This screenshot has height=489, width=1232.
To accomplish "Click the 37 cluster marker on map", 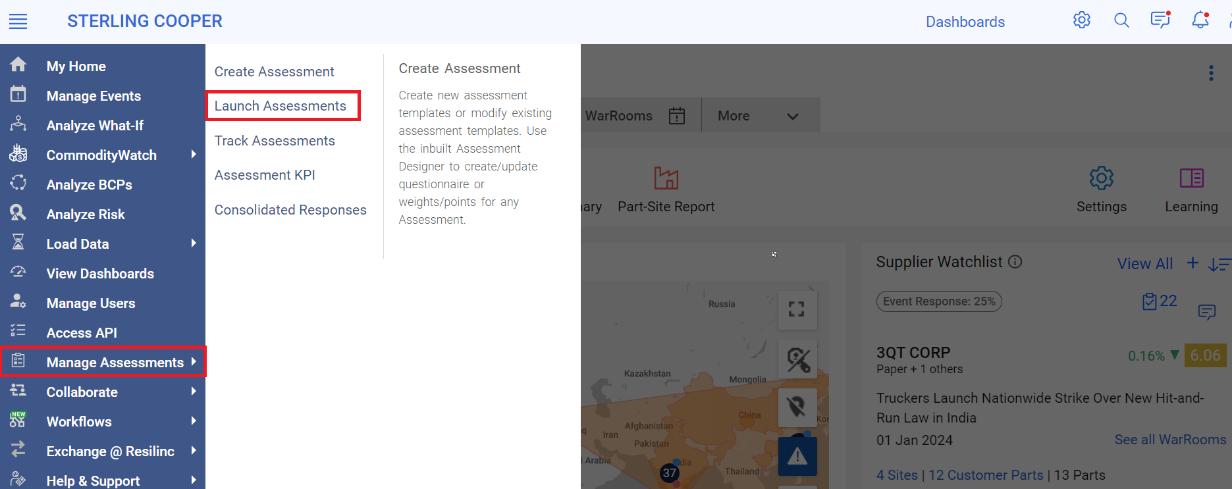I will [669, 472].
